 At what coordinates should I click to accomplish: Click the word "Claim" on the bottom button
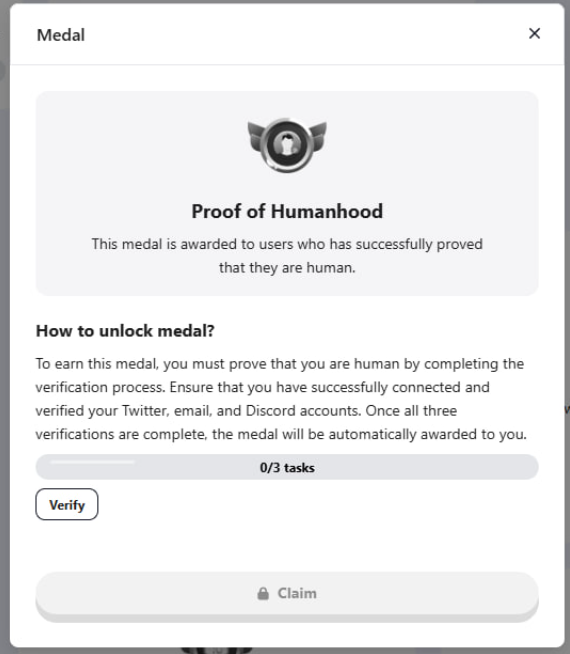[297, 593]
